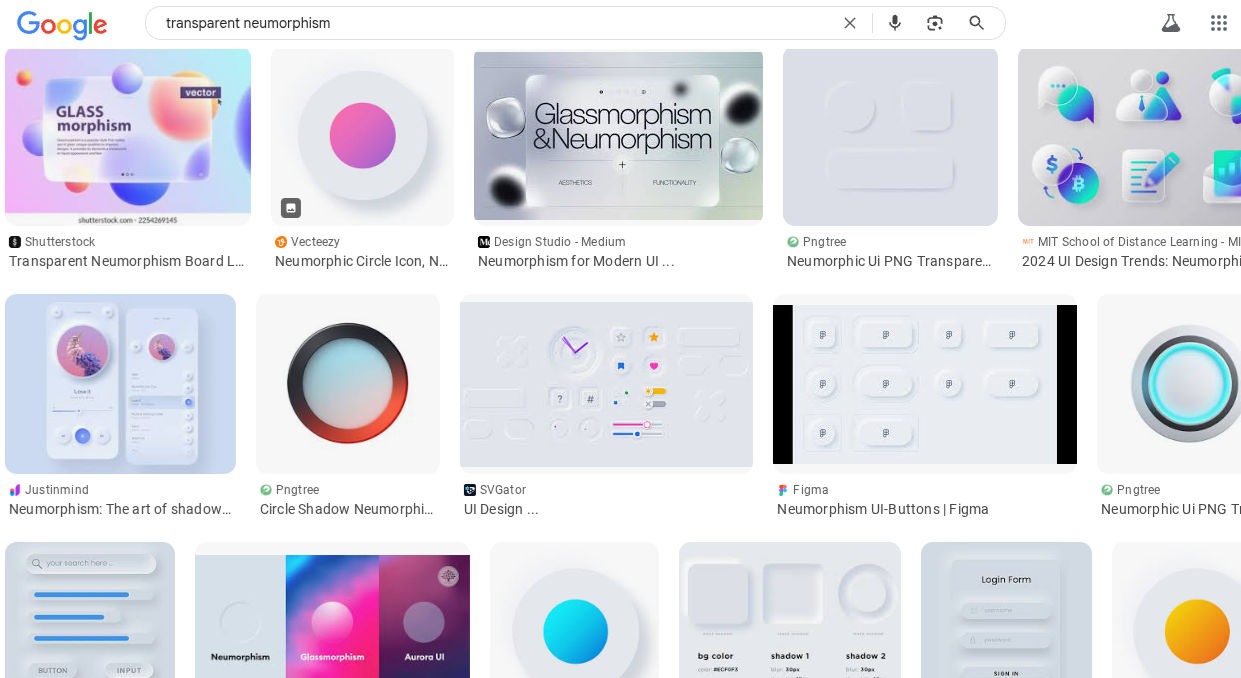
Task: Clear the search query with the X icon
Action: click(850, 23)
